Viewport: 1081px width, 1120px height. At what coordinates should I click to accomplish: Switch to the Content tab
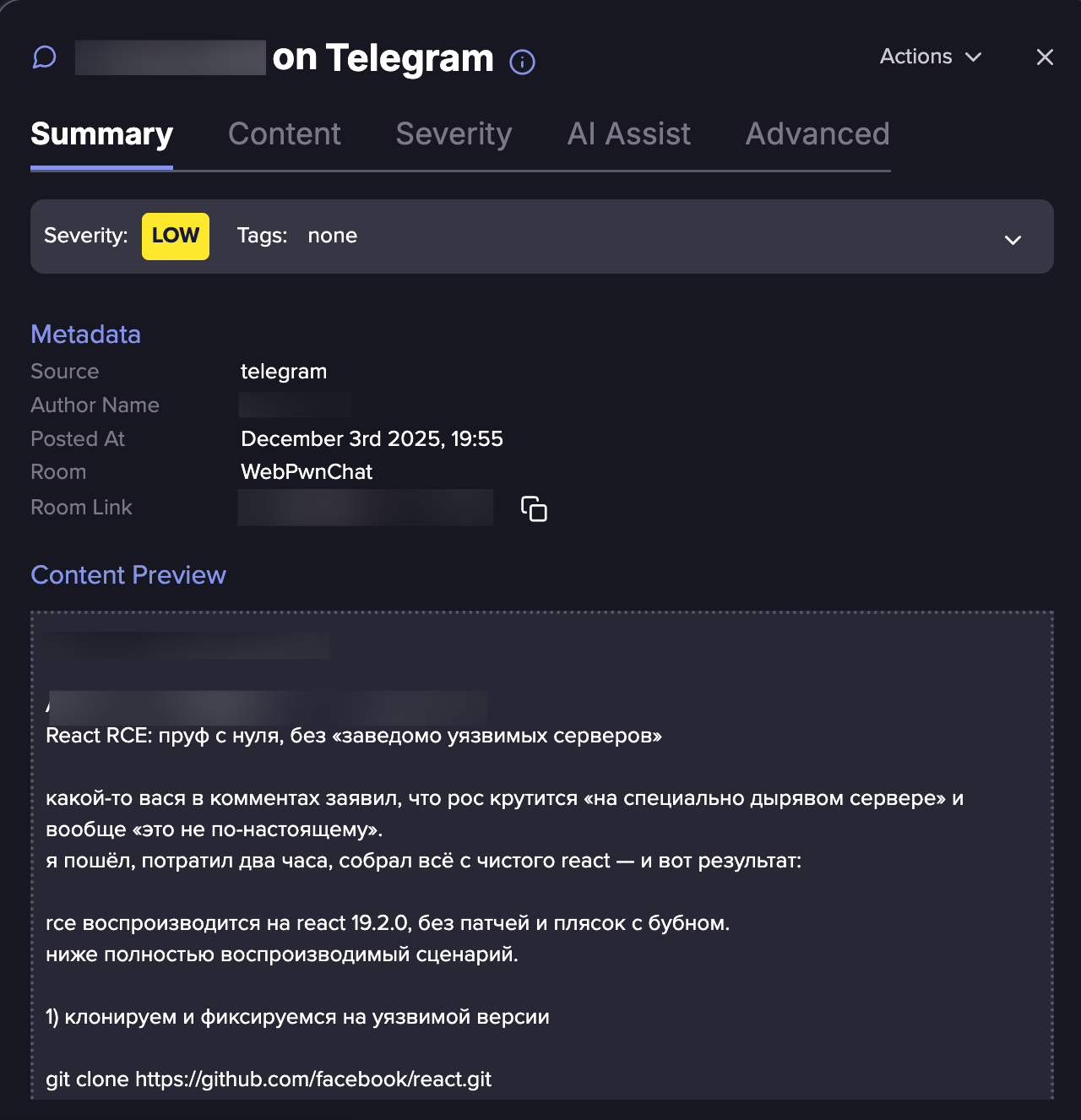point(284,134)
